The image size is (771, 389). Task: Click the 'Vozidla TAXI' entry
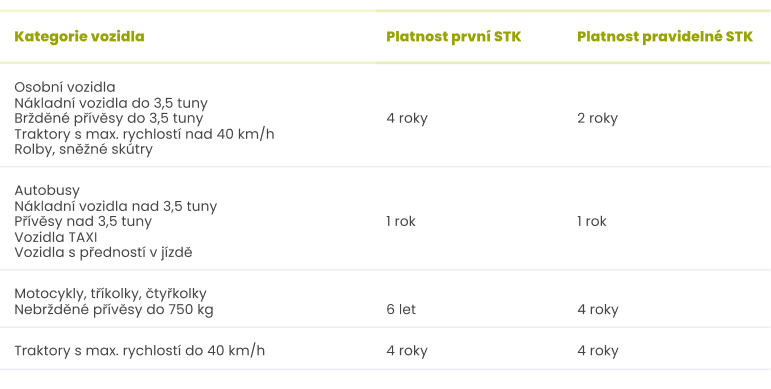tap(56, 237)
